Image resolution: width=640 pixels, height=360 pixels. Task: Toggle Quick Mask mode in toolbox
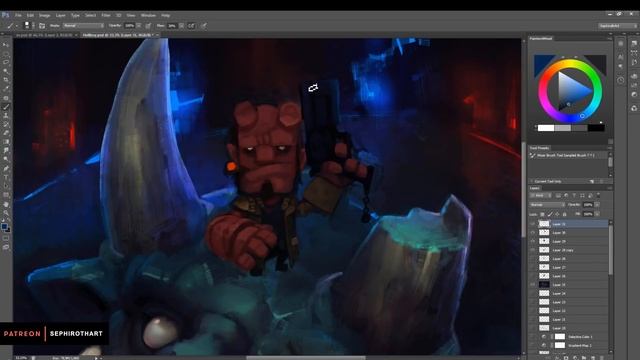click(6, 238)
